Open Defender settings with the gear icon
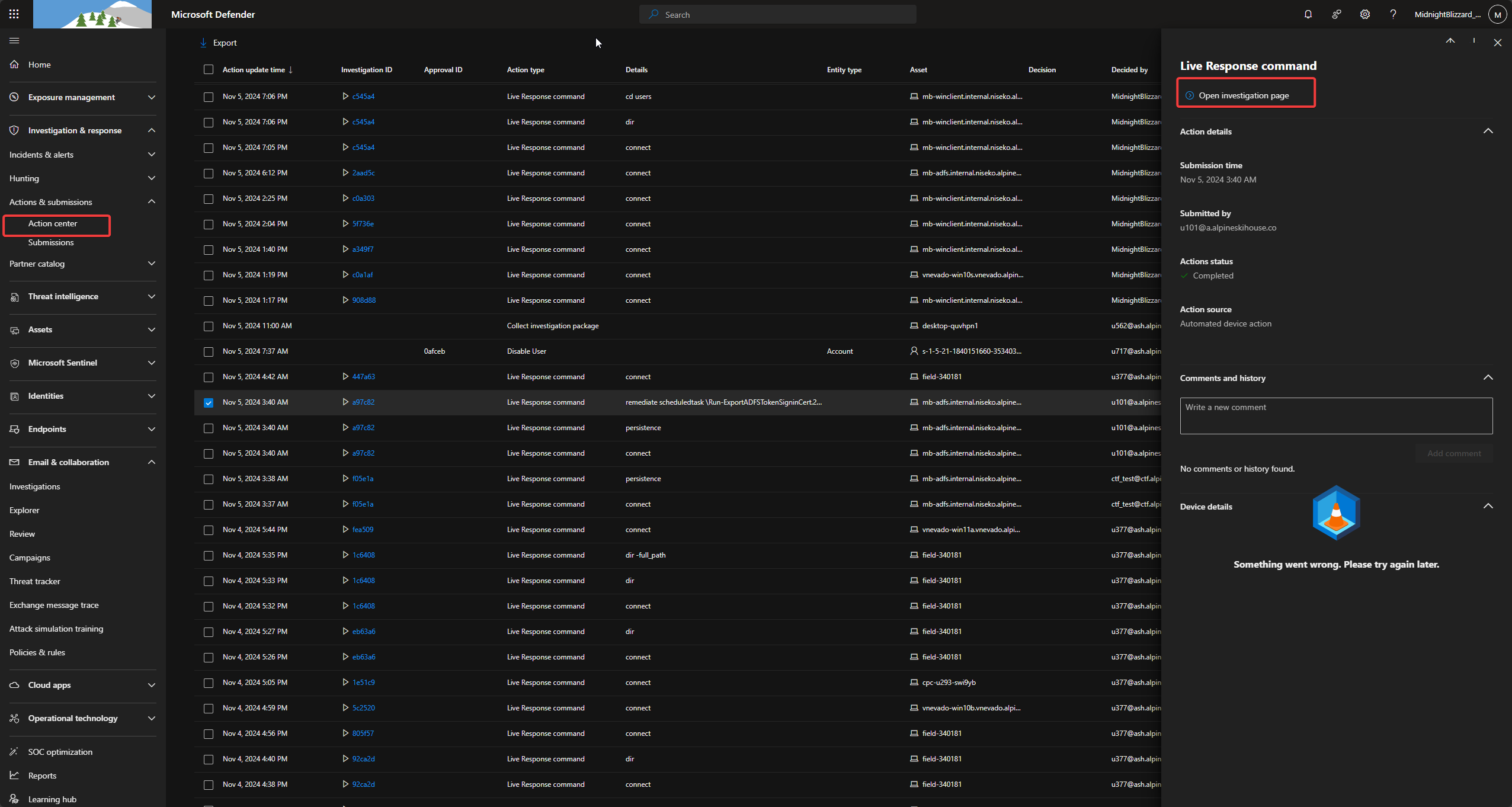 (1364, 14)
